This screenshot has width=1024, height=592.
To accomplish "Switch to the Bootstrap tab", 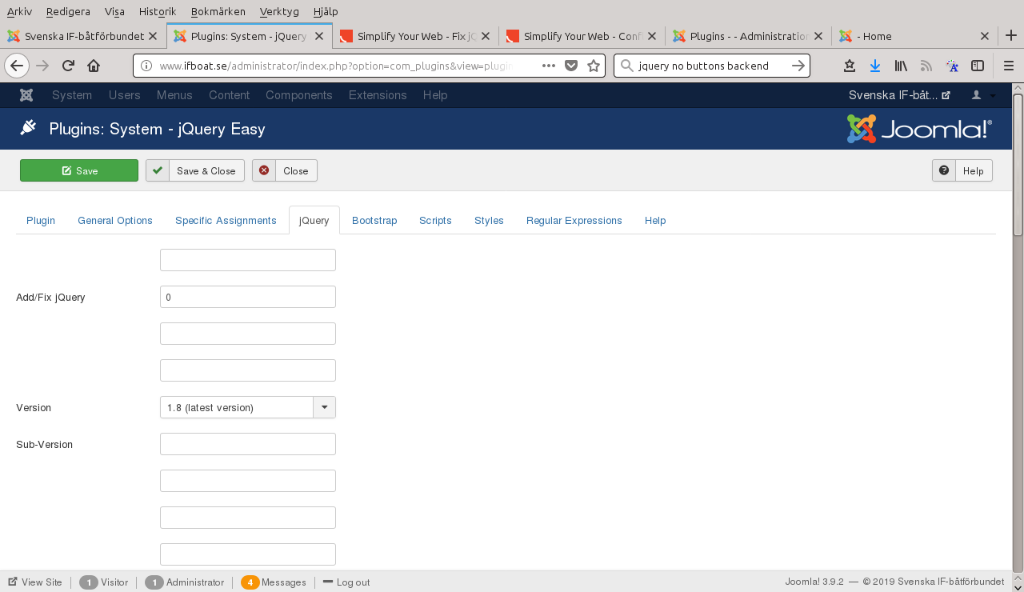I will (374, 221).
